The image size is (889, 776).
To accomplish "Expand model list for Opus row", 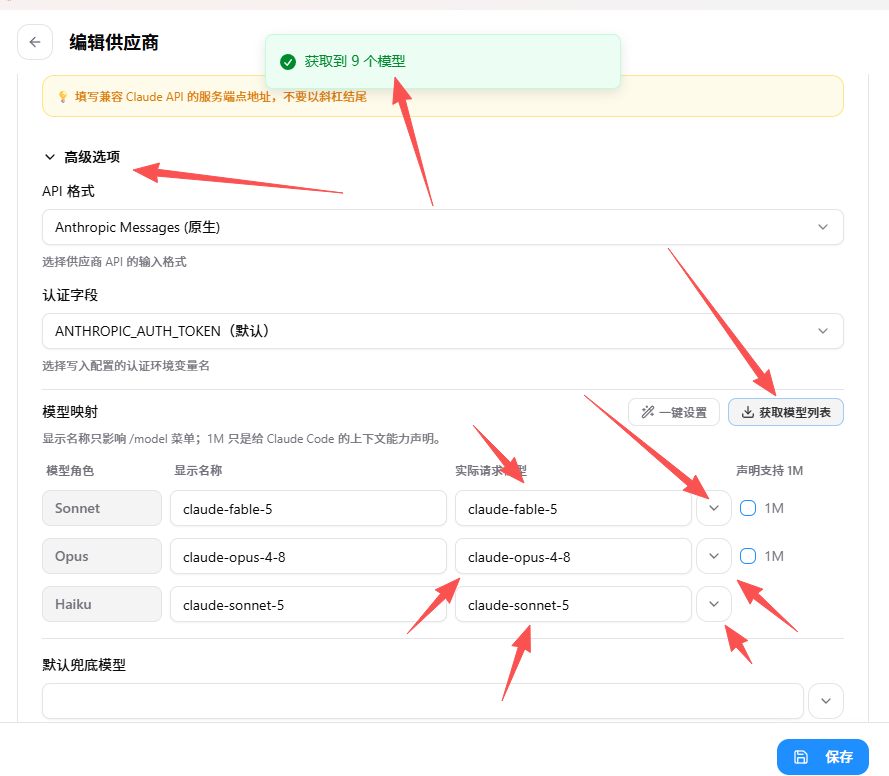I will point(714,556).
